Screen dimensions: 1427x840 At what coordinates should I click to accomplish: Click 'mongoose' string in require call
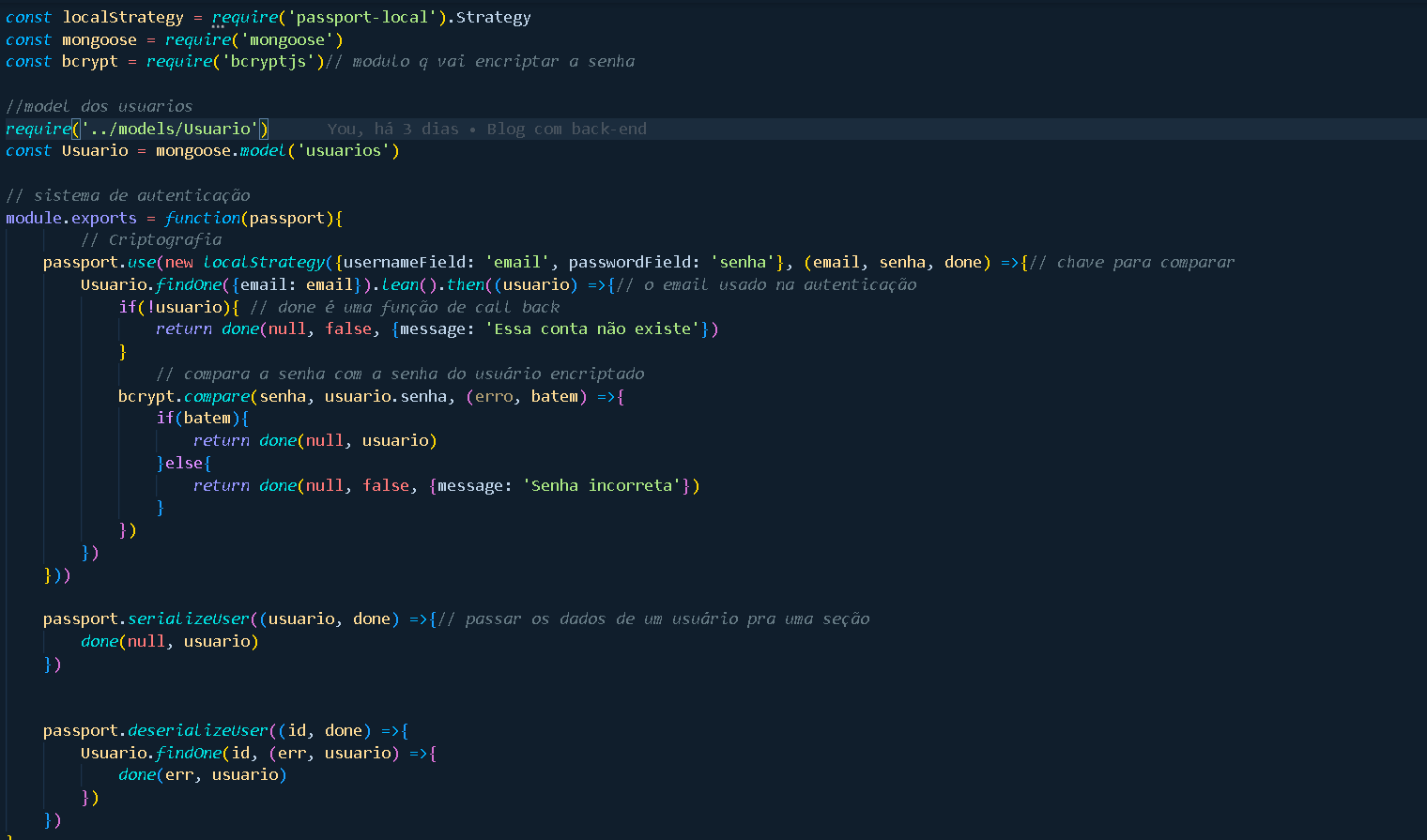point(287,39)
